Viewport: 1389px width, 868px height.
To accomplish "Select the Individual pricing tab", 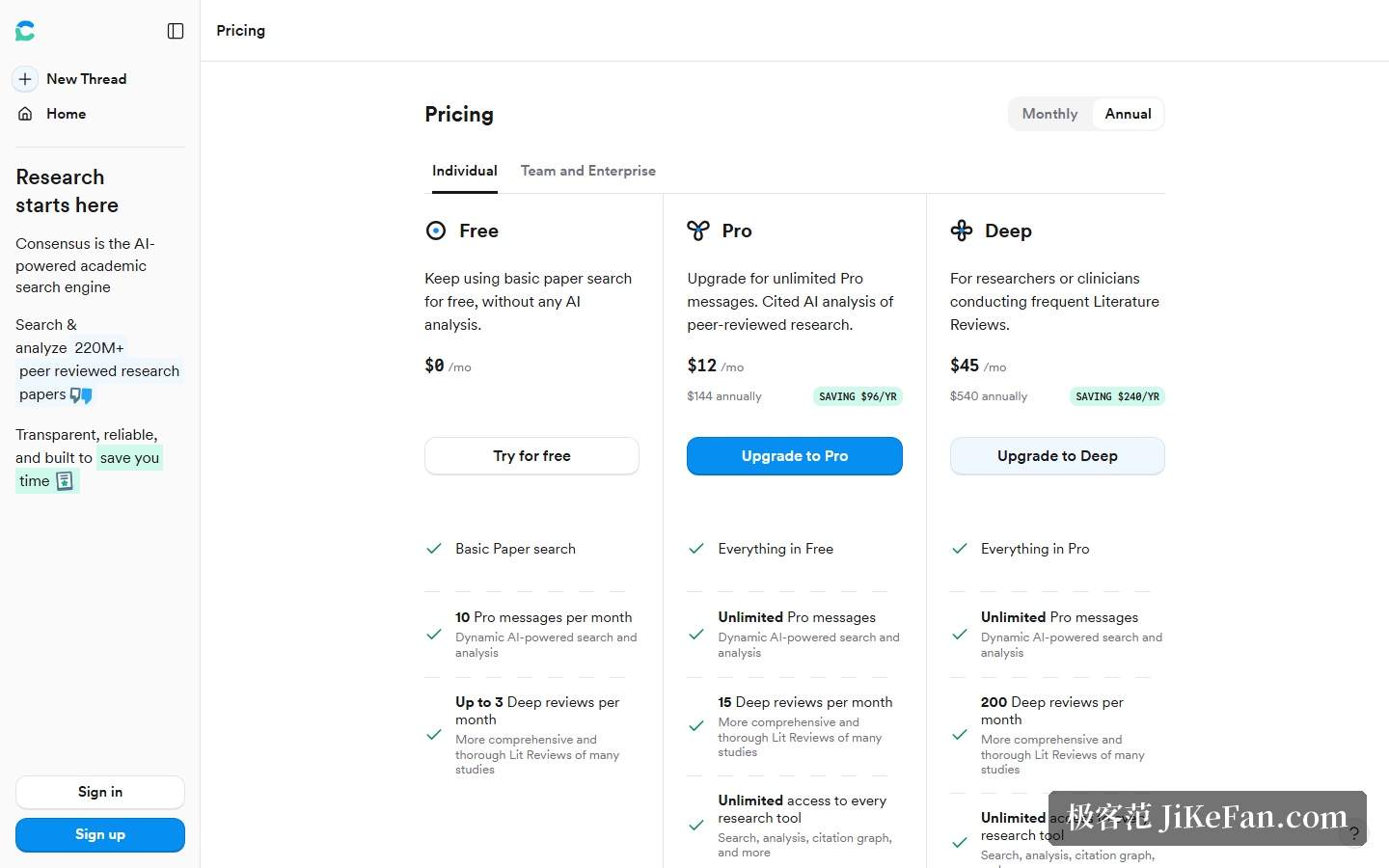I will point(465,171).
